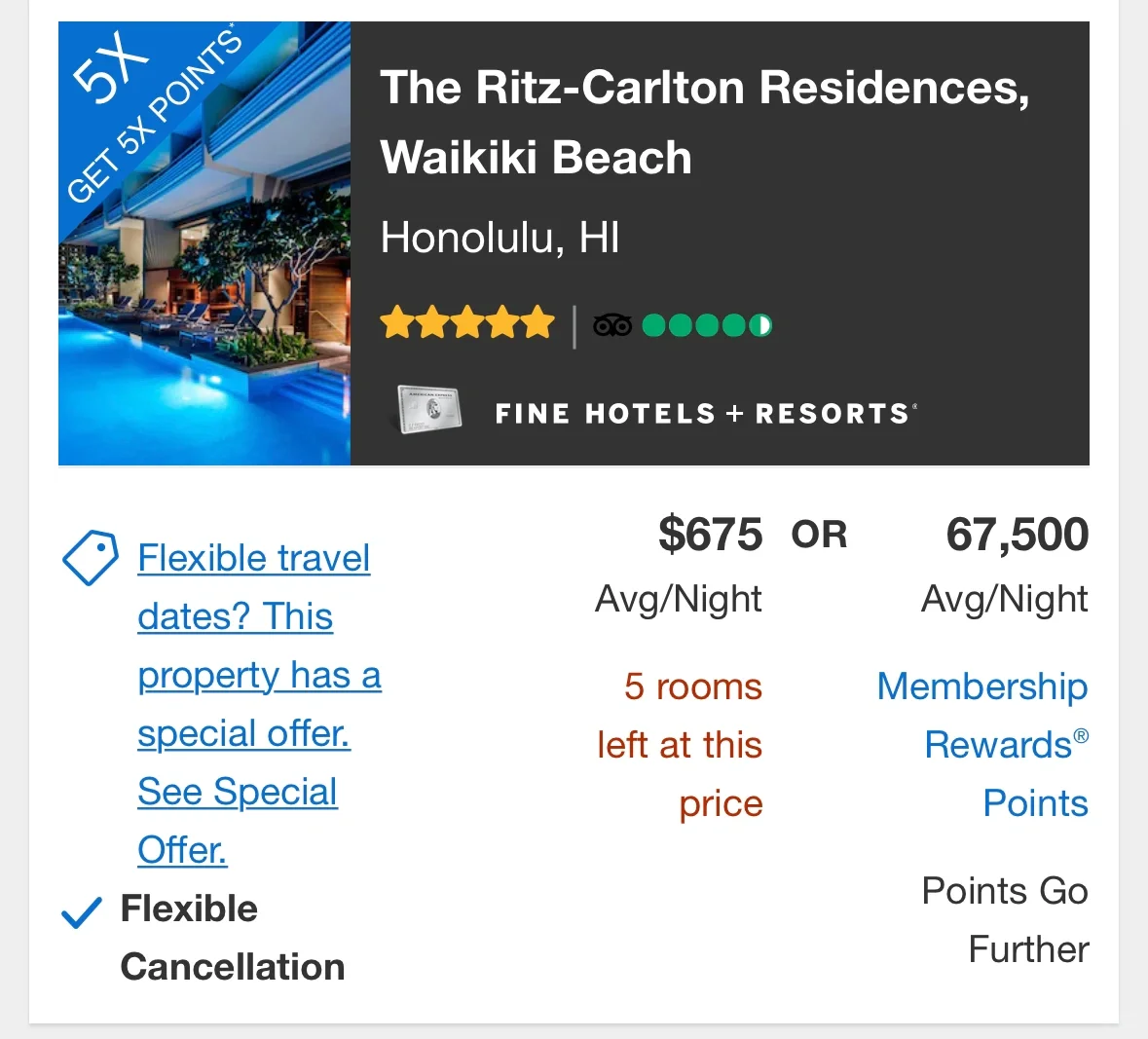Click the half-filled TripAdvisor rating circle

(760, 324)
